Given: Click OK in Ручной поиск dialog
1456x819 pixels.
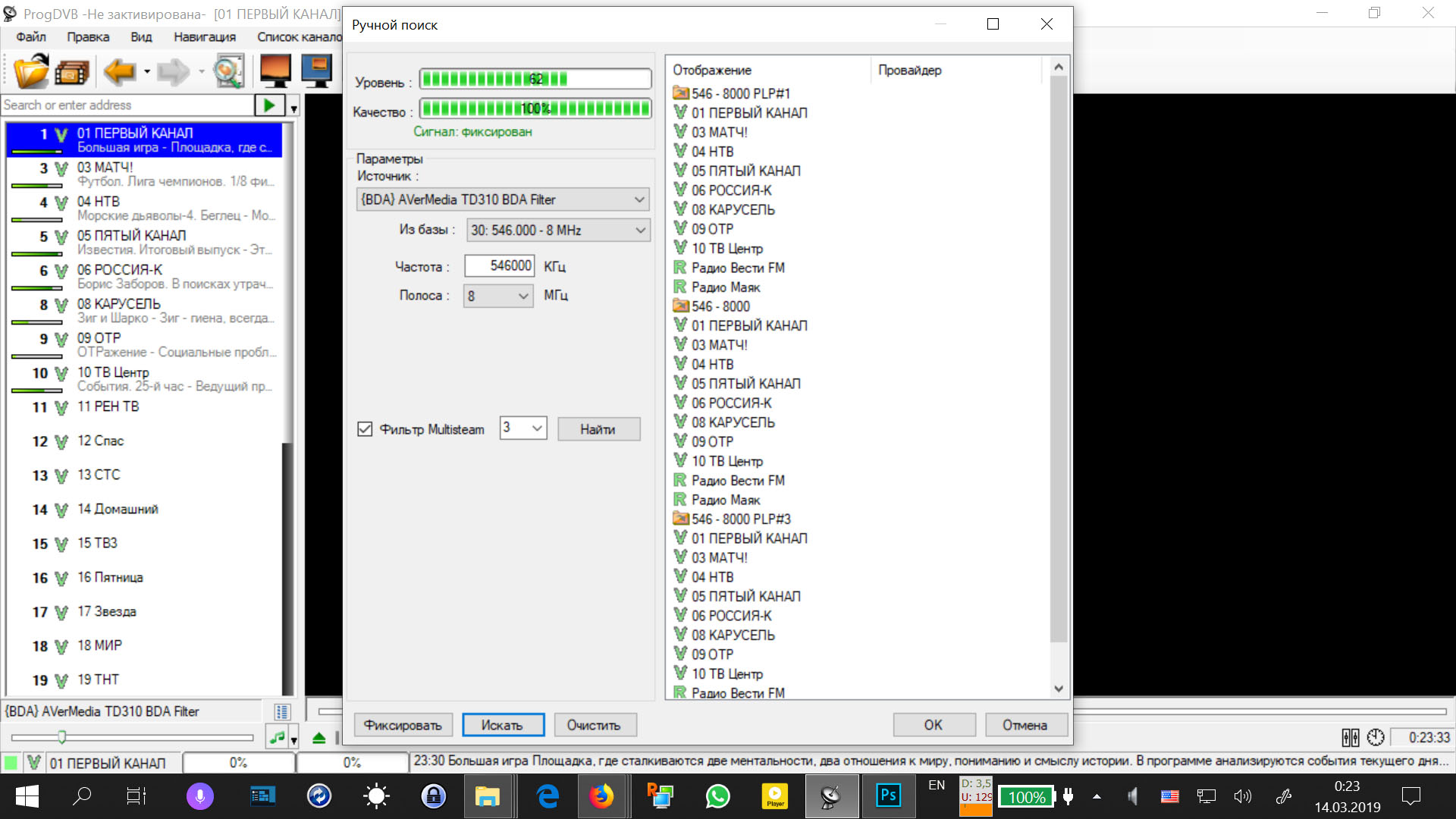Looking at the screenshot, I should [934, 725].
